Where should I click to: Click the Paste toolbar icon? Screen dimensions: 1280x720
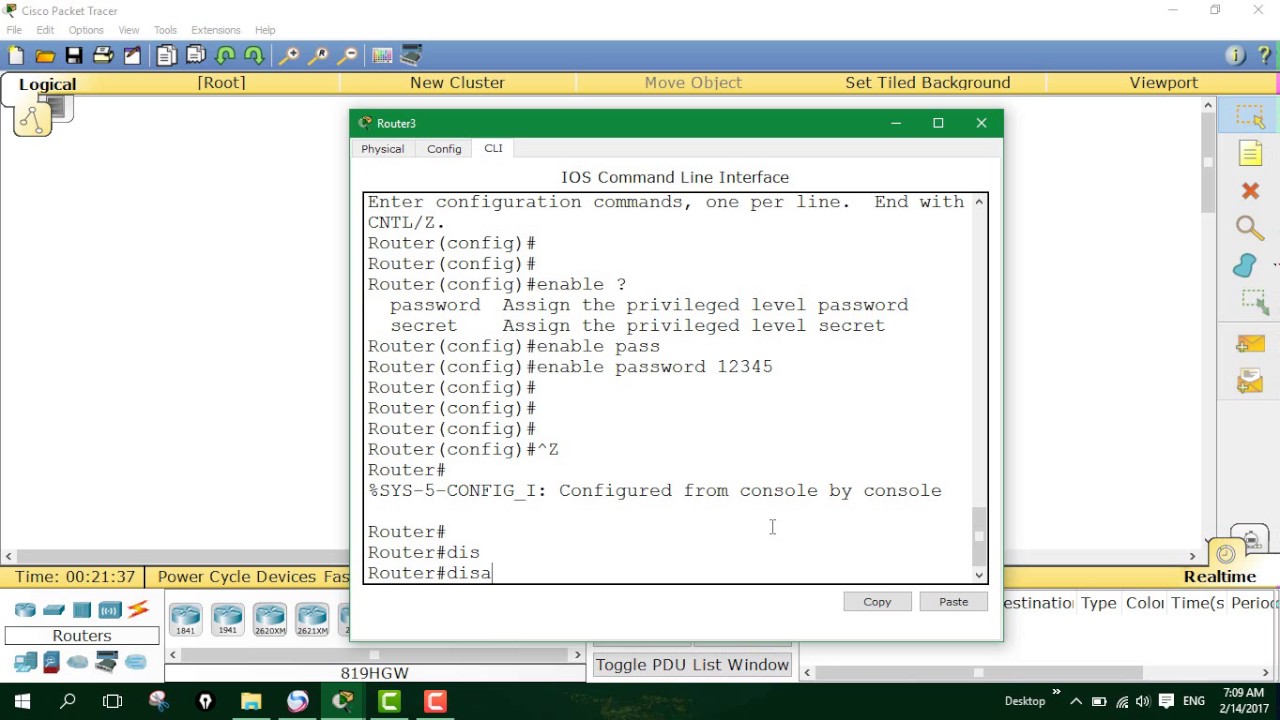click(x=195, y=56)
